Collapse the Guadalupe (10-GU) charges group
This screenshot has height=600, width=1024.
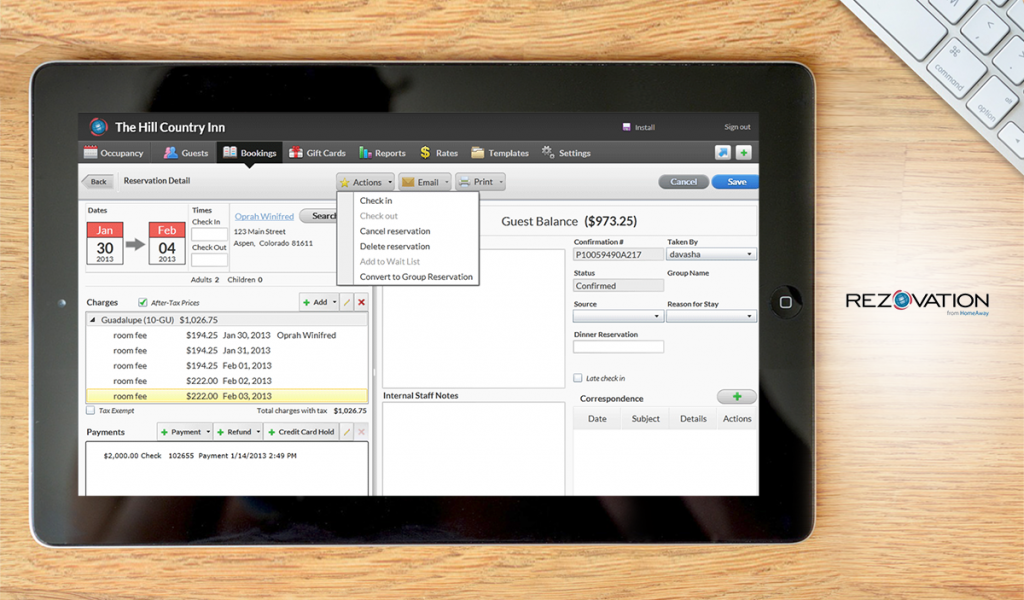pyautogui.click(x=92, y=320)
